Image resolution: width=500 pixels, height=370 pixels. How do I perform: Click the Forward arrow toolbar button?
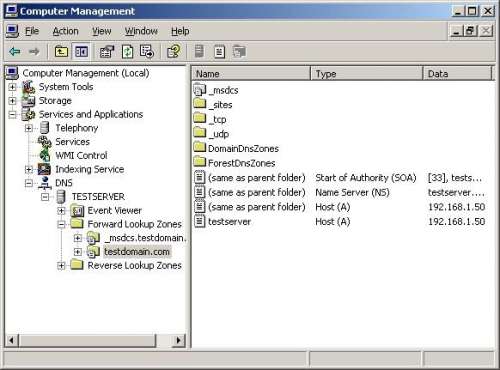(34, 52)
